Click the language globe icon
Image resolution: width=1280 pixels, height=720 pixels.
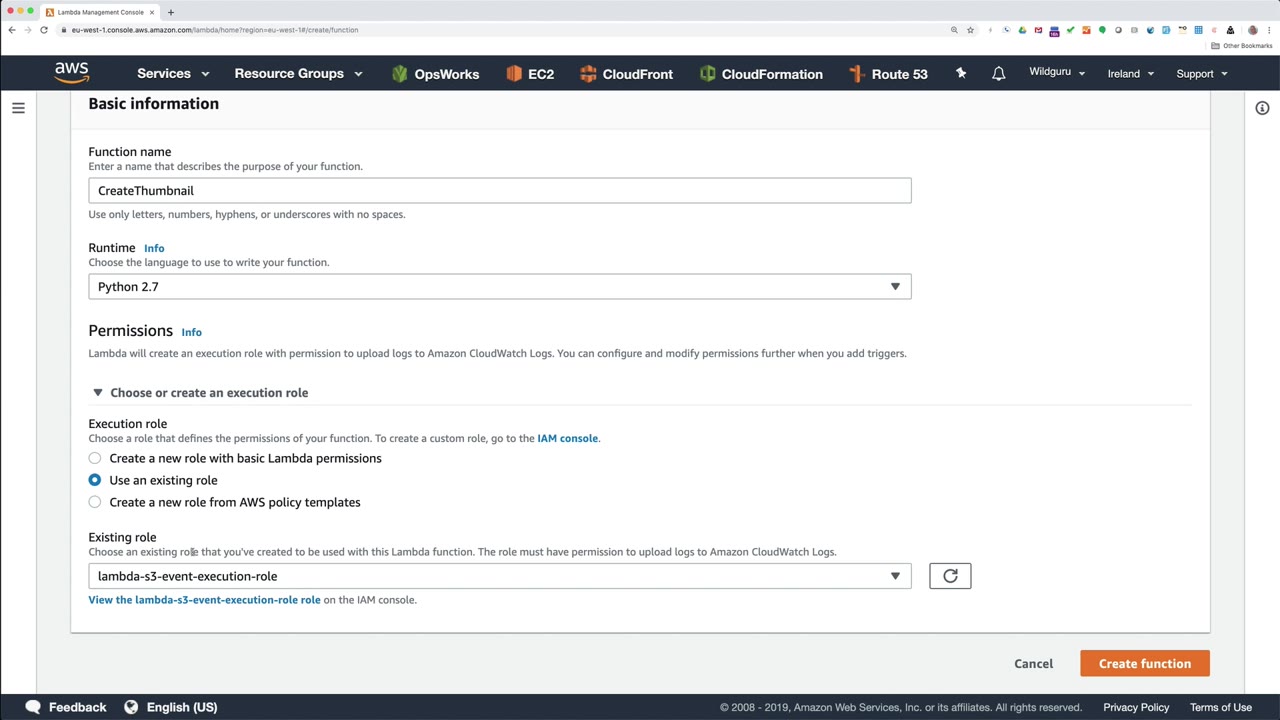[x=131, y=707]
